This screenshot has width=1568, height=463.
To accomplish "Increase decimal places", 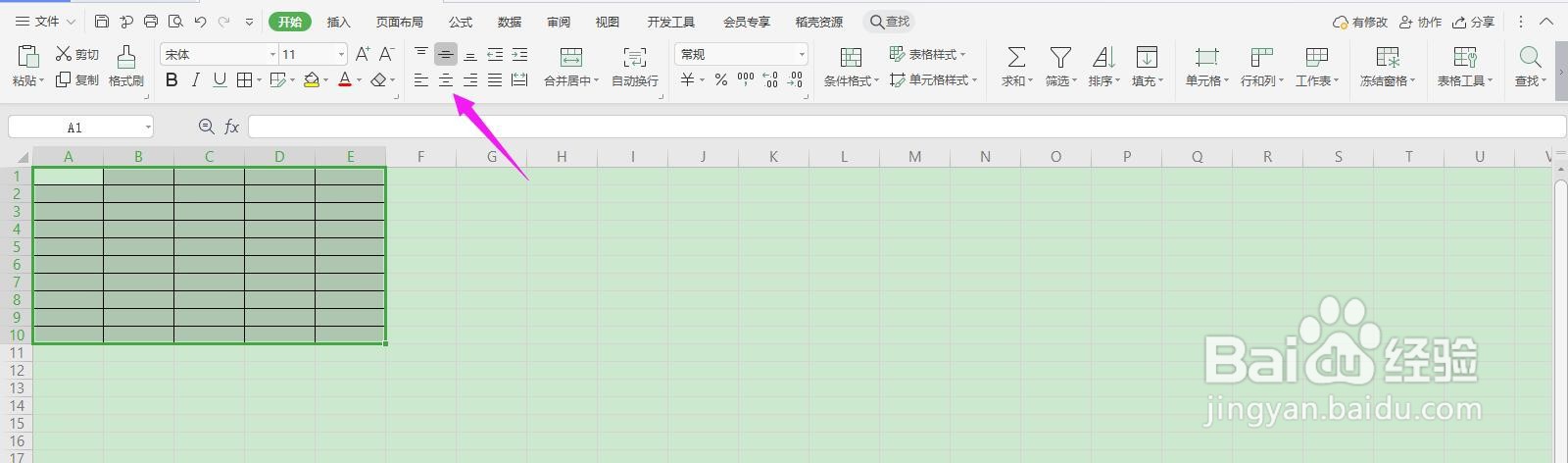I will click(x=770, y=80).
